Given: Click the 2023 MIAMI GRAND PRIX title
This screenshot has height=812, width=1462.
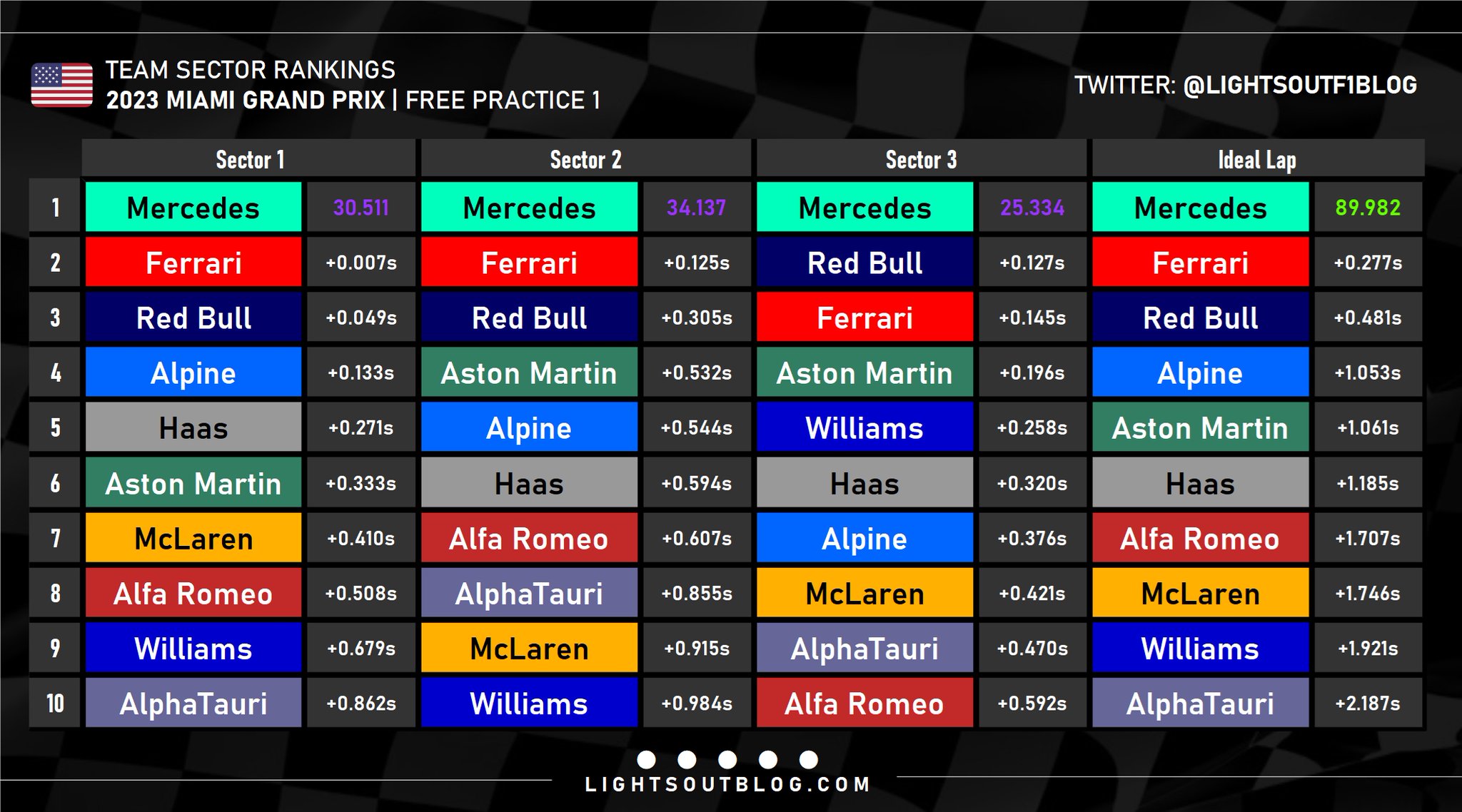Looking at the screenshot, I should [246, 100].
